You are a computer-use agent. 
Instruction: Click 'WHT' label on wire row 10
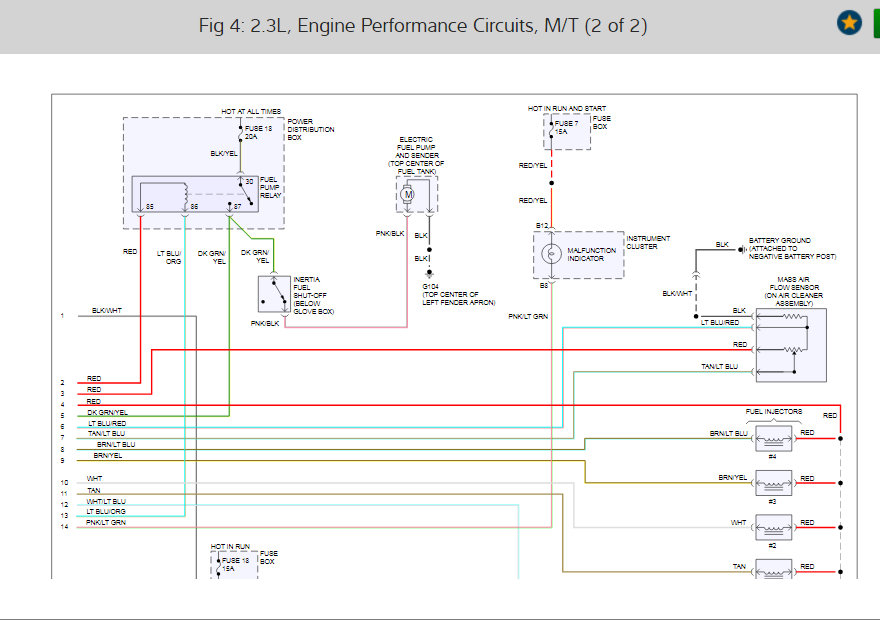pos(94,479)
